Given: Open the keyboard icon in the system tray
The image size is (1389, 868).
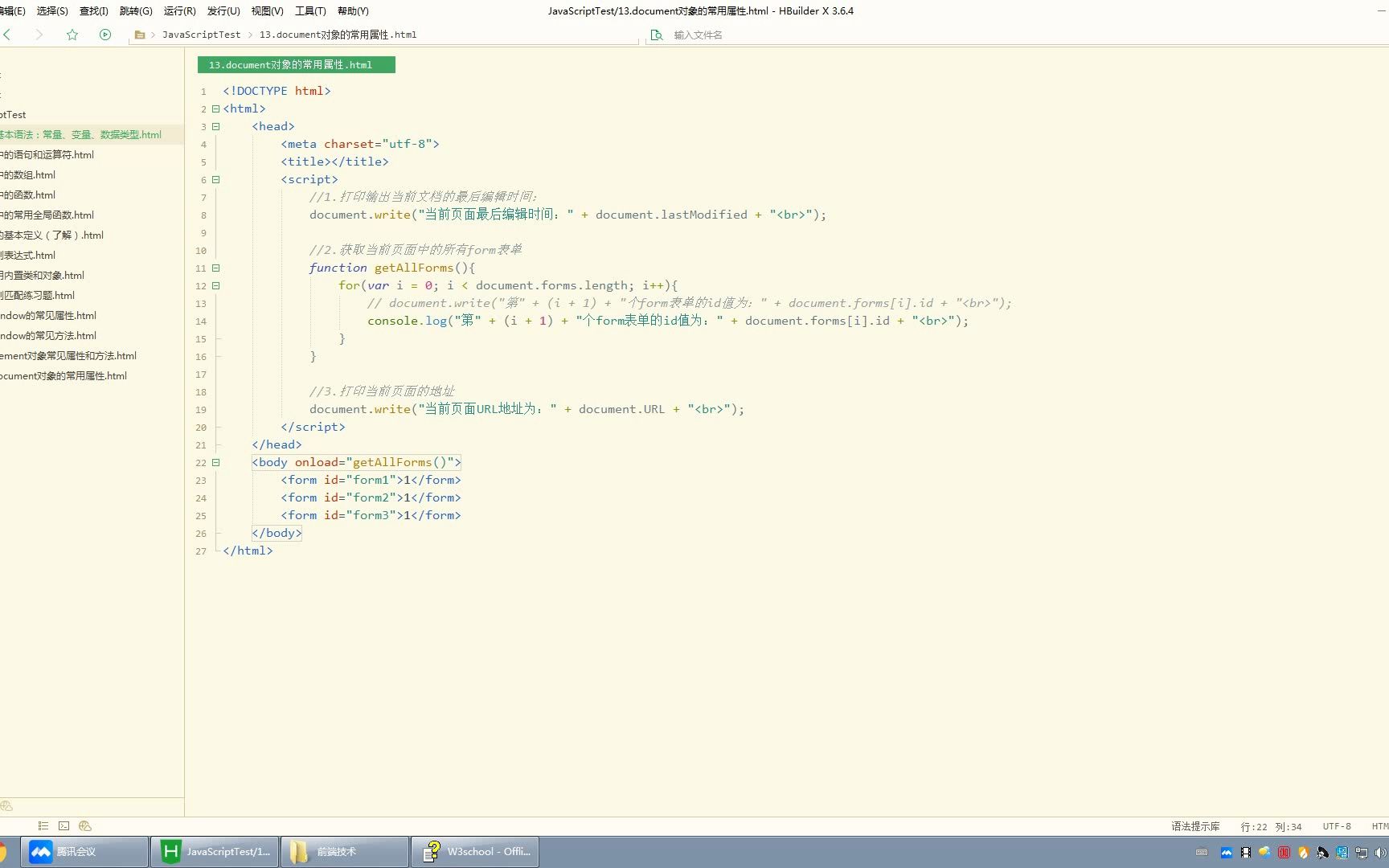Looking at the screenshot, I should 1202,853.
